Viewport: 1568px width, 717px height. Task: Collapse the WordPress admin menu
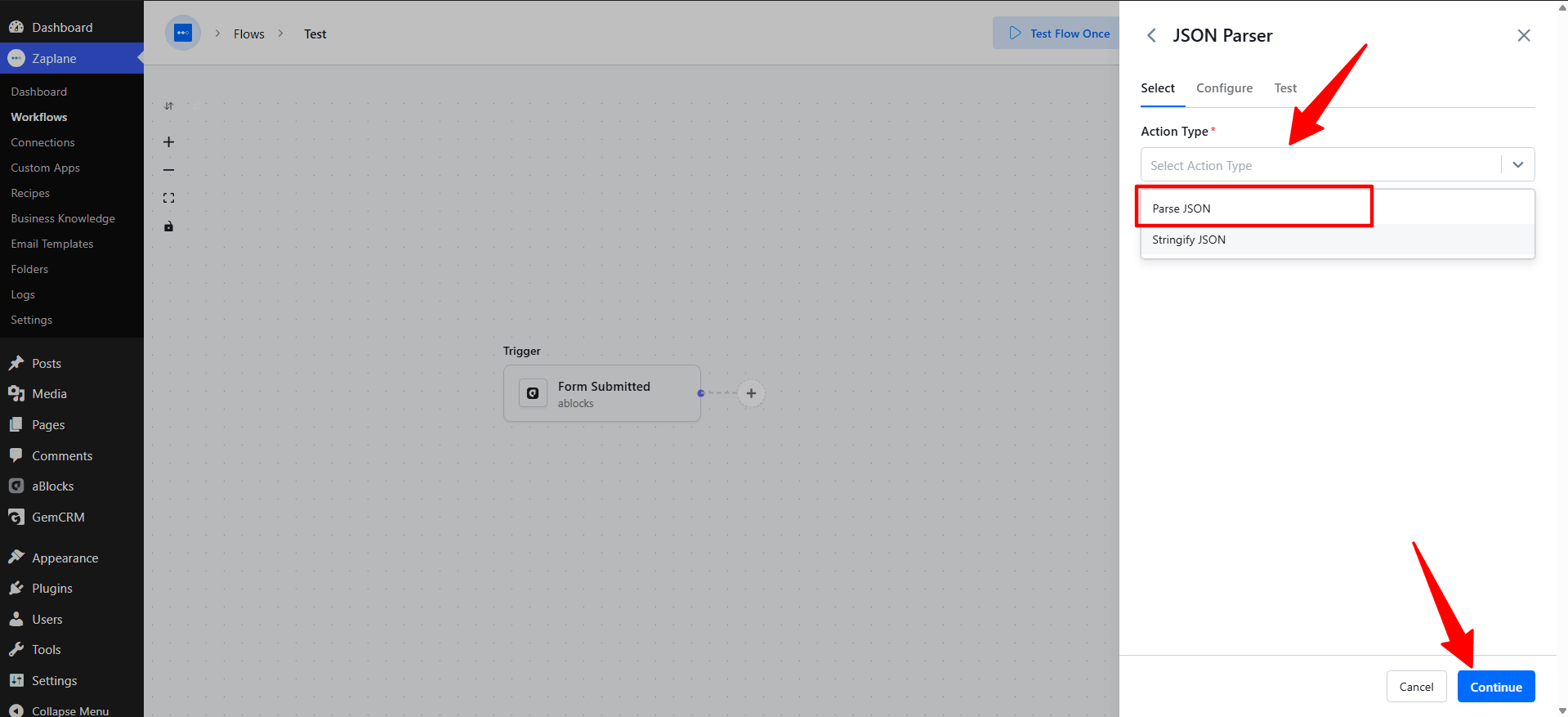click(x=70, y=710)
